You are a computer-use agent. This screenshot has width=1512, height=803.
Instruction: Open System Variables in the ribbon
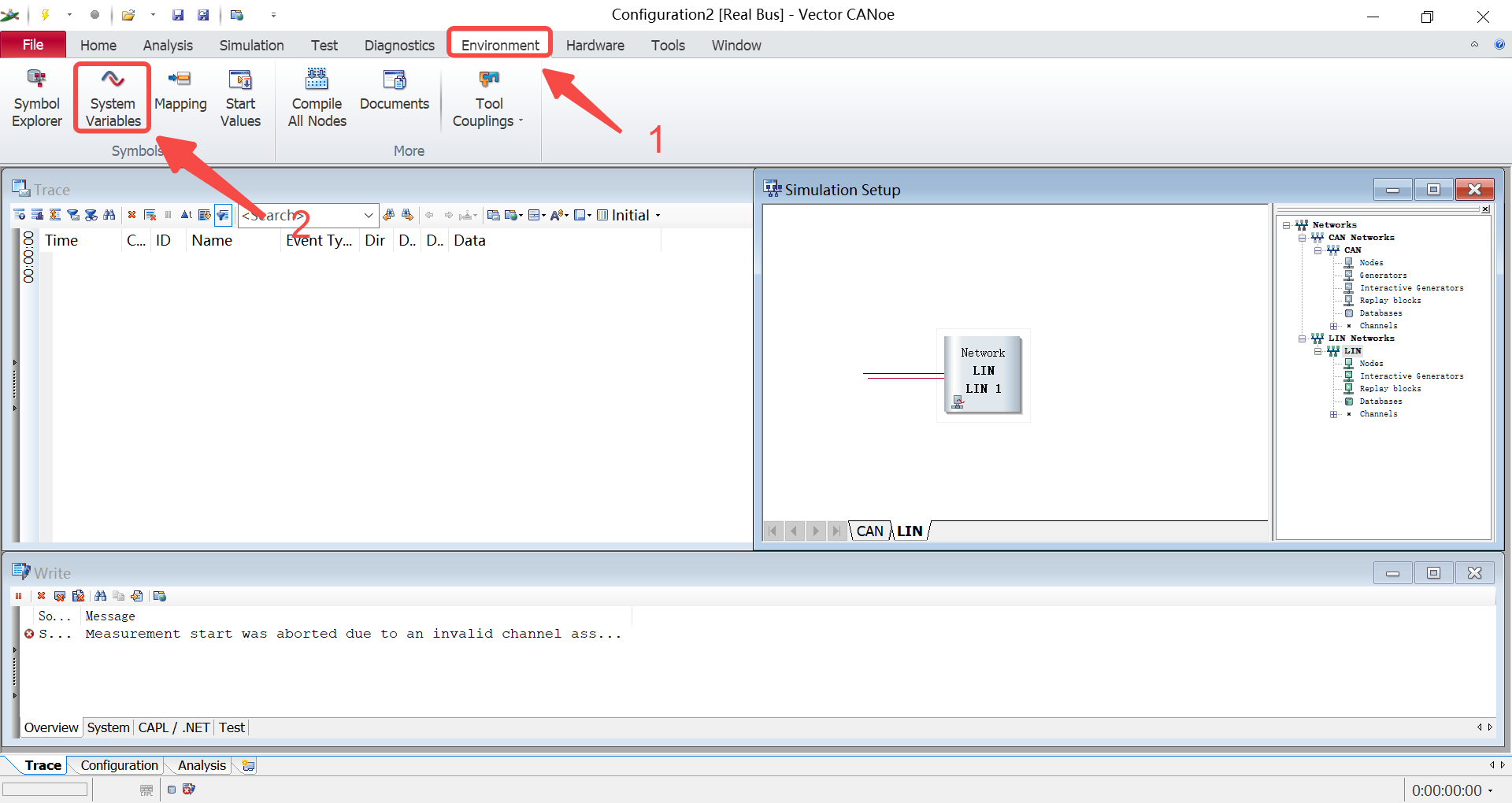click(x=113, y=99)
